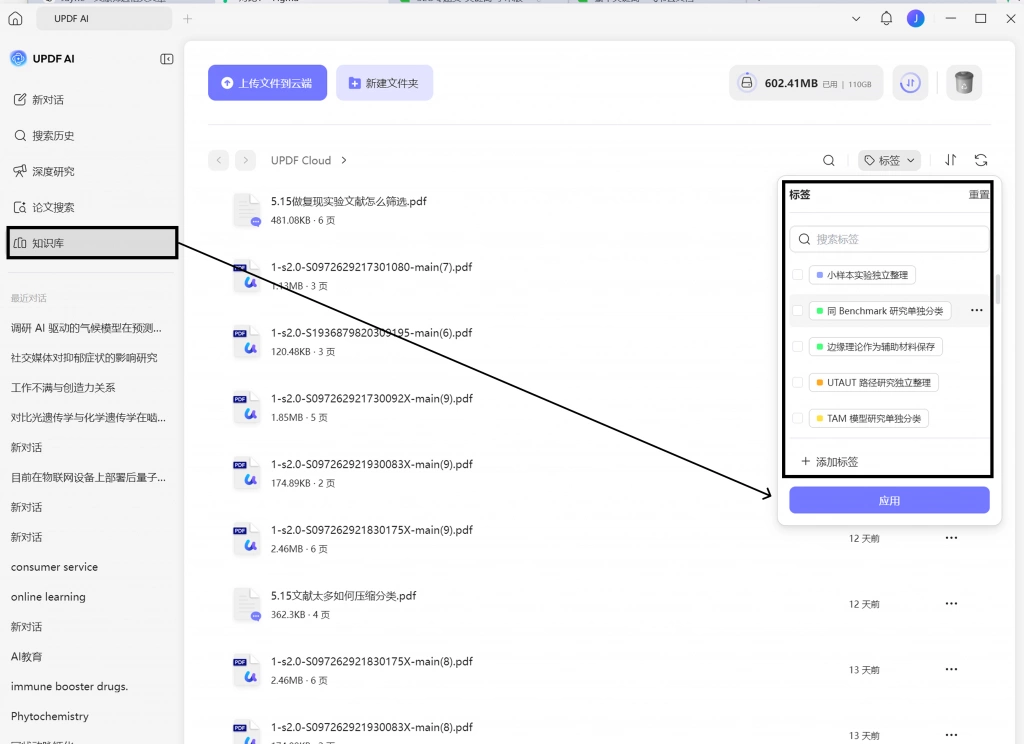The width and height of the screenshot is (1024, 744).
Task: Click 上传文件到云端 button
Action: [268, 83]
